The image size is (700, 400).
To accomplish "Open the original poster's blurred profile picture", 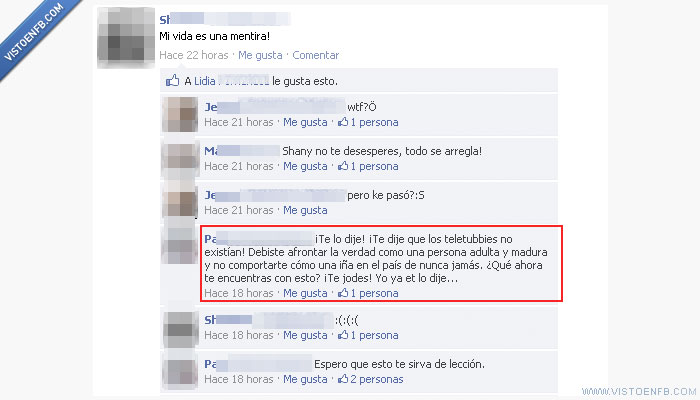I will point(126,38).
